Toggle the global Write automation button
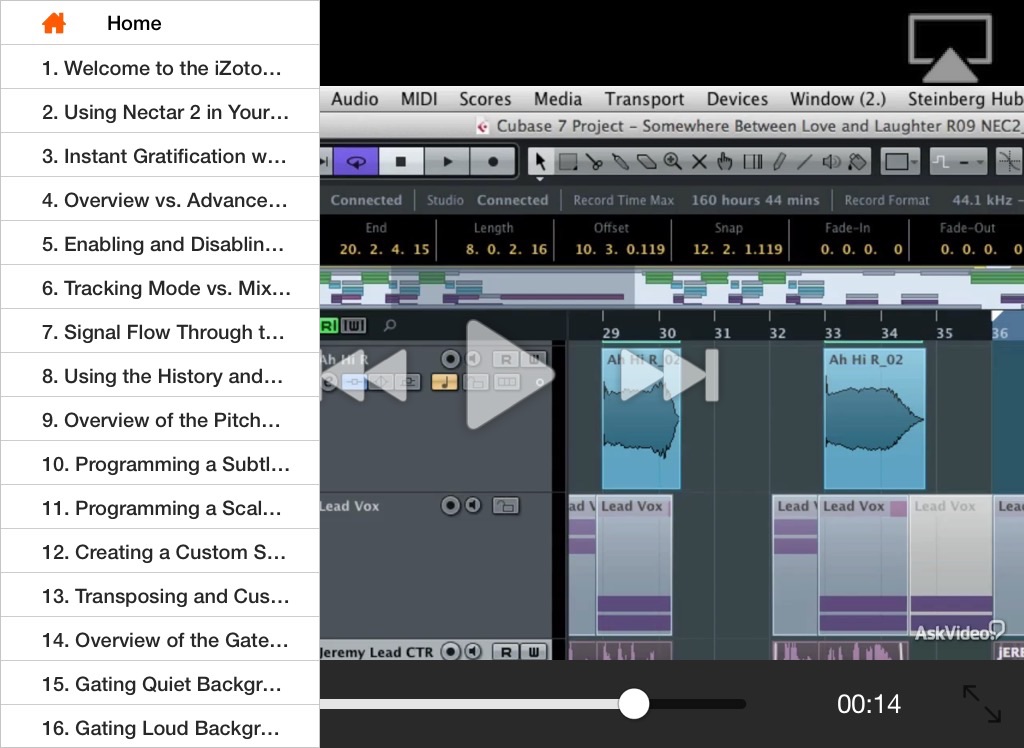Image resolution: width=1024 pixels, height=748 pixels. point(353,325)
